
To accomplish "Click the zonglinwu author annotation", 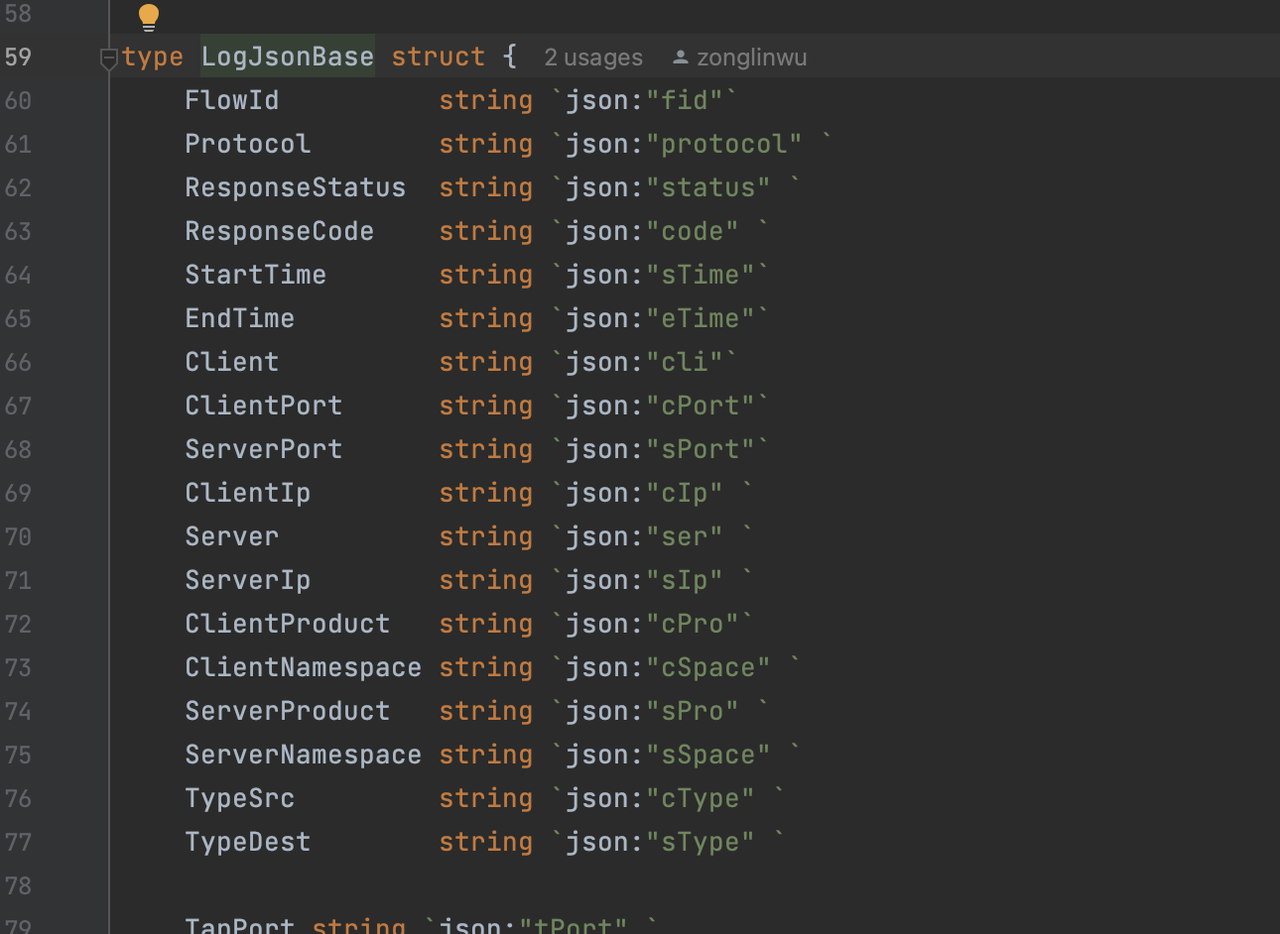I will (x=752, y=58).
